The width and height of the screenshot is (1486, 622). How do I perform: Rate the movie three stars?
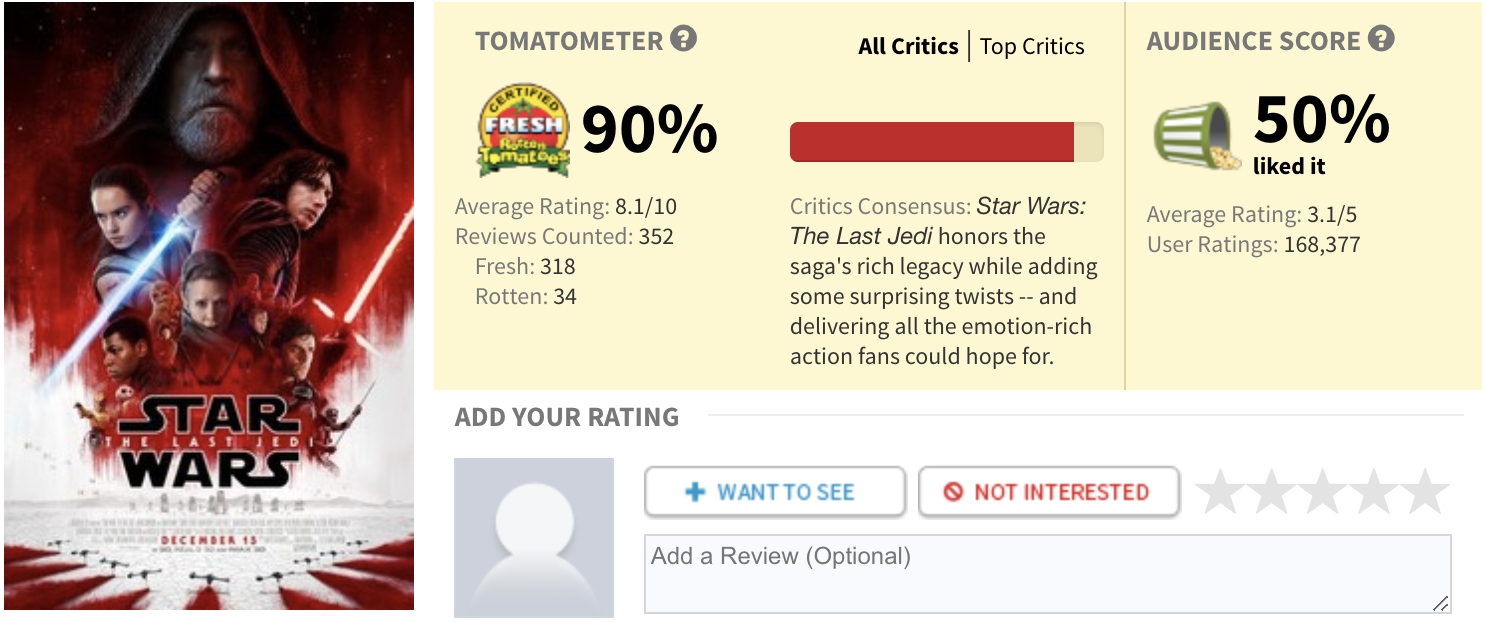pyautogui.click(x=1323, y=493)
